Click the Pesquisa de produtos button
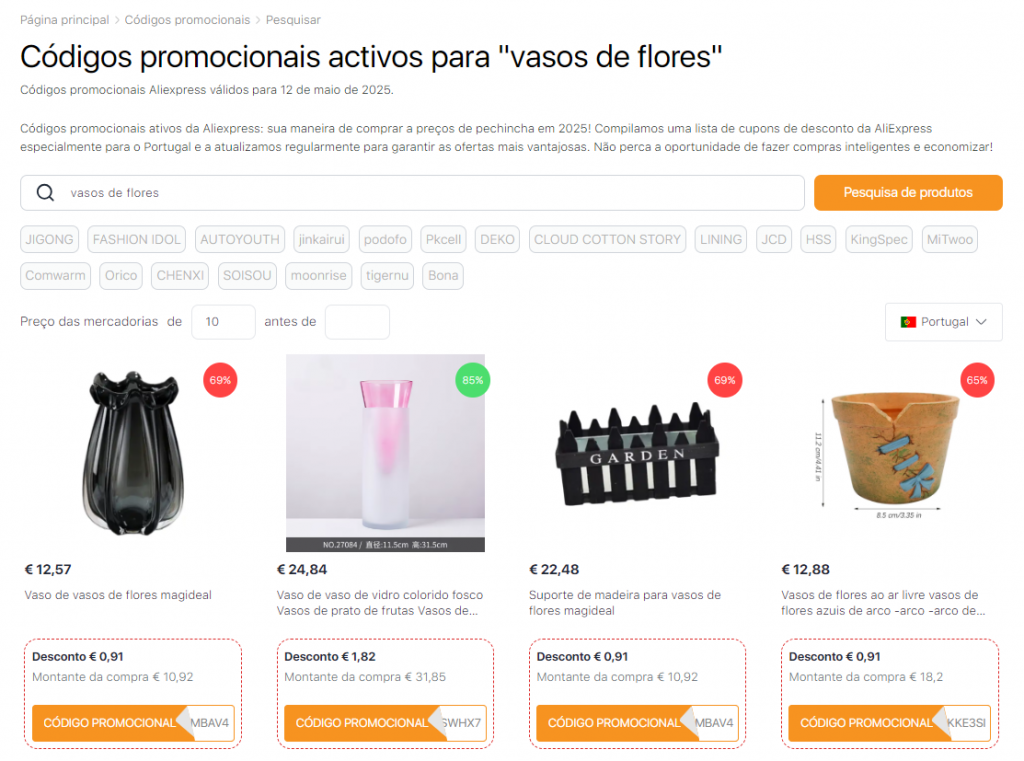Viewport: 1024px width, 761px height. pos(908,193)
